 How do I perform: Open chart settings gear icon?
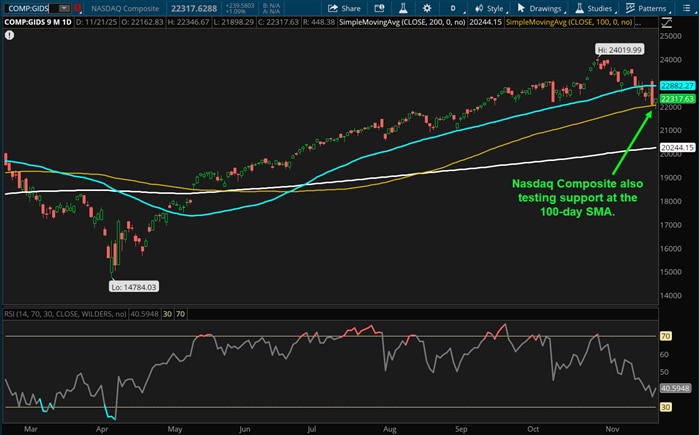(427, 8)
